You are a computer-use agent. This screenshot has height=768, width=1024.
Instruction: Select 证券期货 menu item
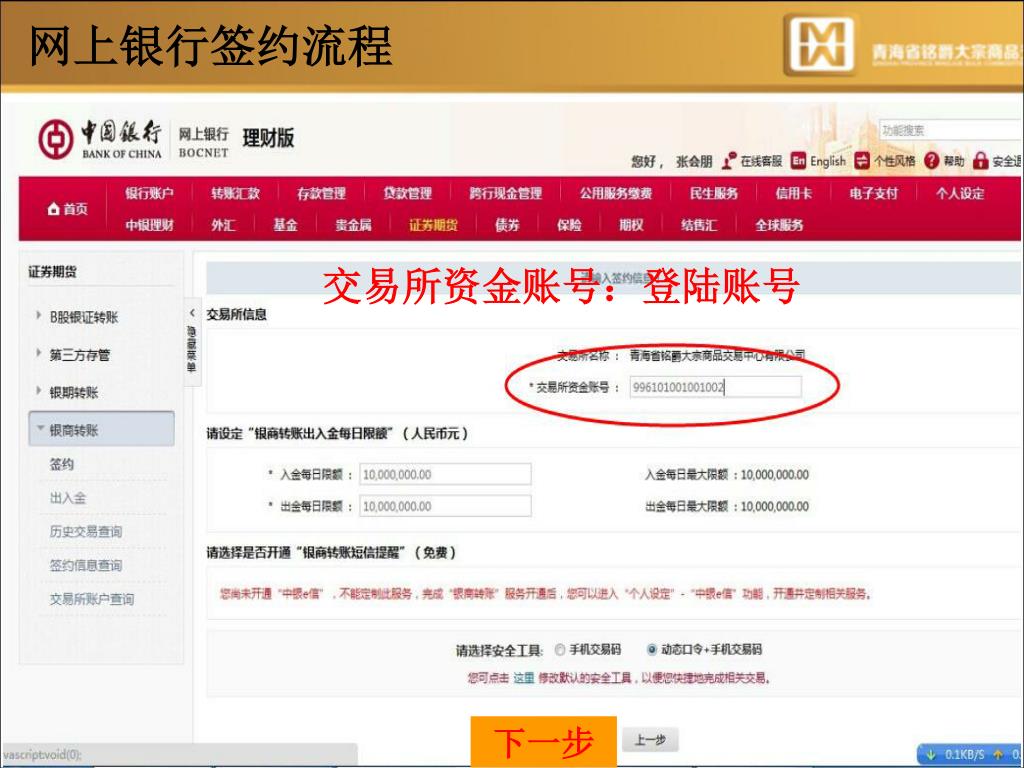(x=433, y=225)
